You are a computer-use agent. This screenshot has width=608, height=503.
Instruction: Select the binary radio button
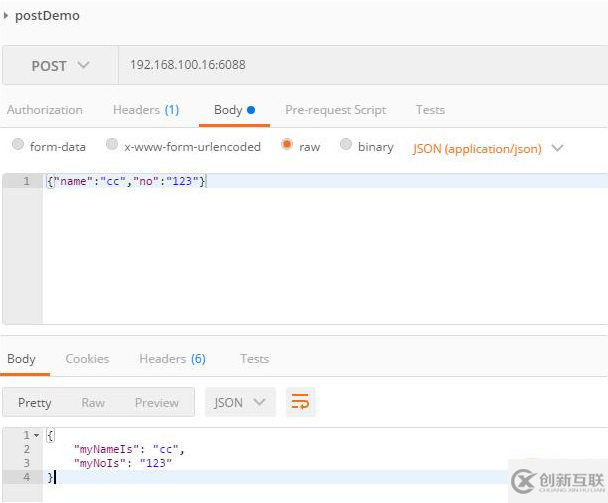tap(345, 144)
